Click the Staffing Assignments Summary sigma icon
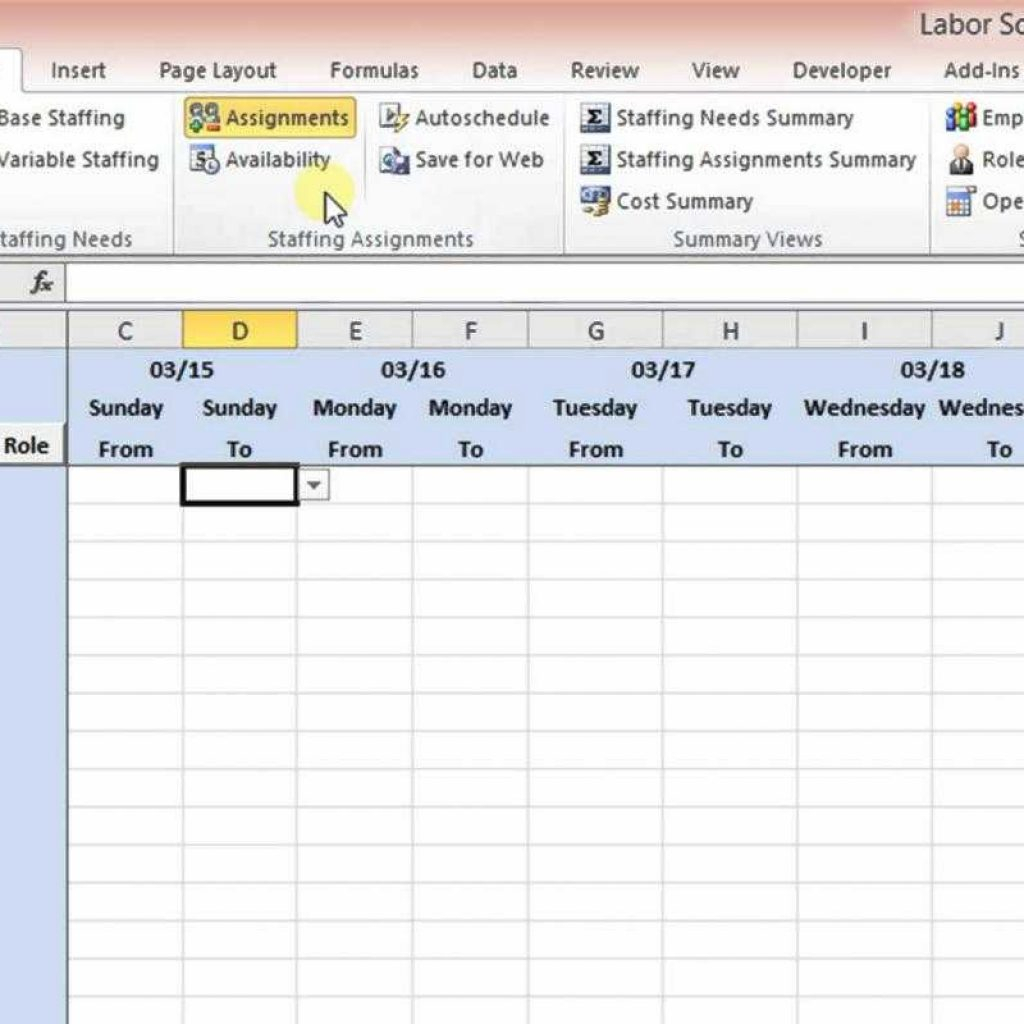 595,160
